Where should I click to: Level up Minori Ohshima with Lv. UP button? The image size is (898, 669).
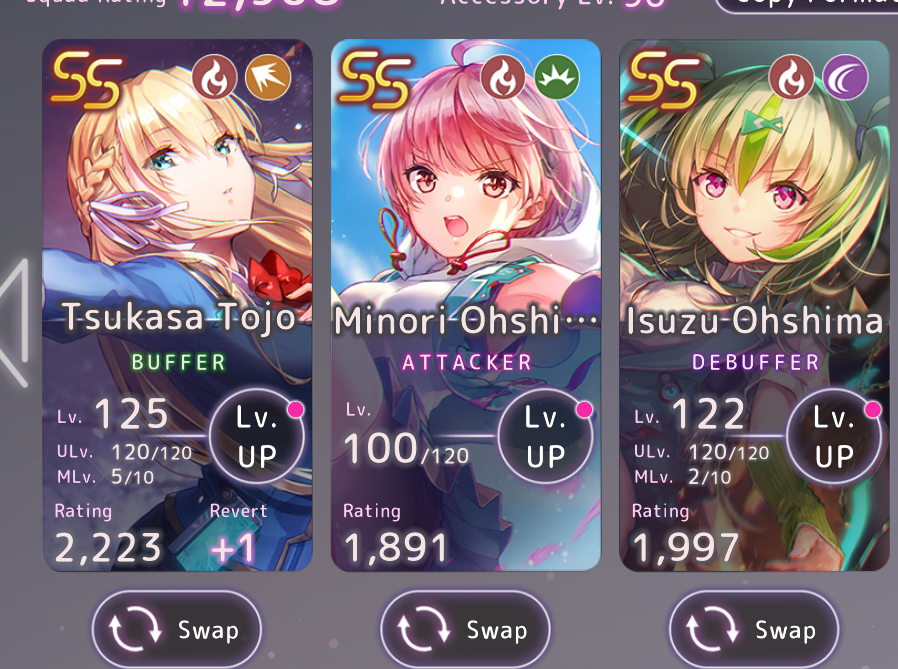546,436
